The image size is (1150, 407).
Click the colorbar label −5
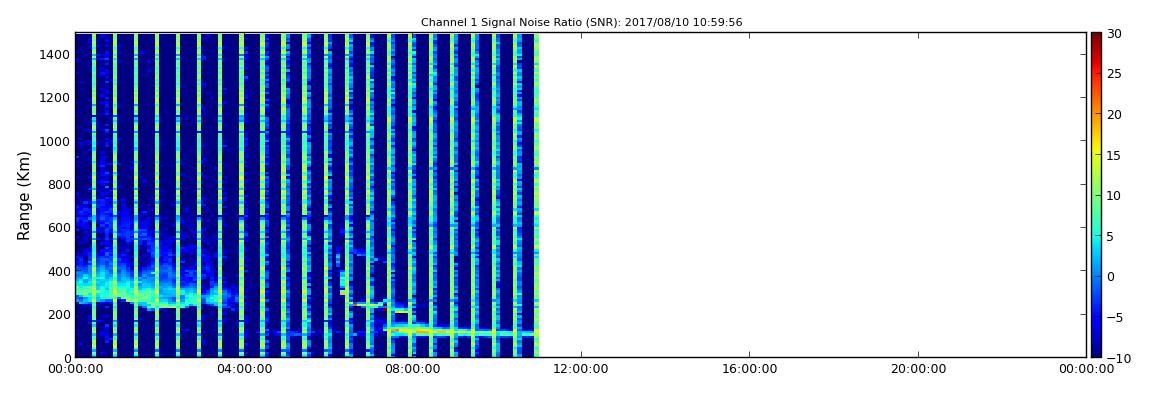pos(1115,317)
